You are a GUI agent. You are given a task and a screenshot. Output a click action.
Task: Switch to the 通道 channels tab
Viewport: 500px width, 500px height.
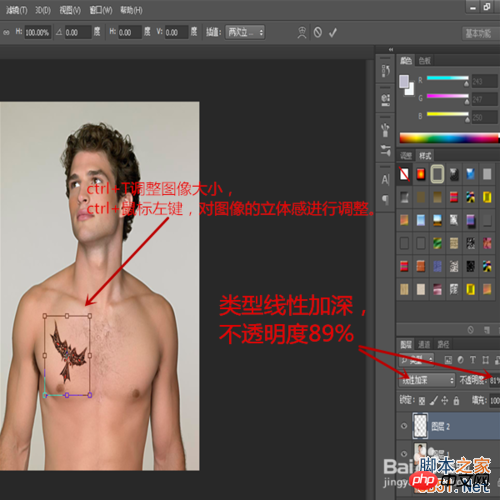424,344
